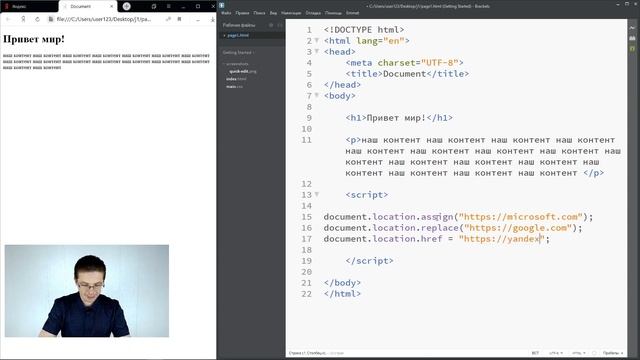The image size is (640, 360).
Task: Click line number 15 in gutter
Action: coord(307,217)
